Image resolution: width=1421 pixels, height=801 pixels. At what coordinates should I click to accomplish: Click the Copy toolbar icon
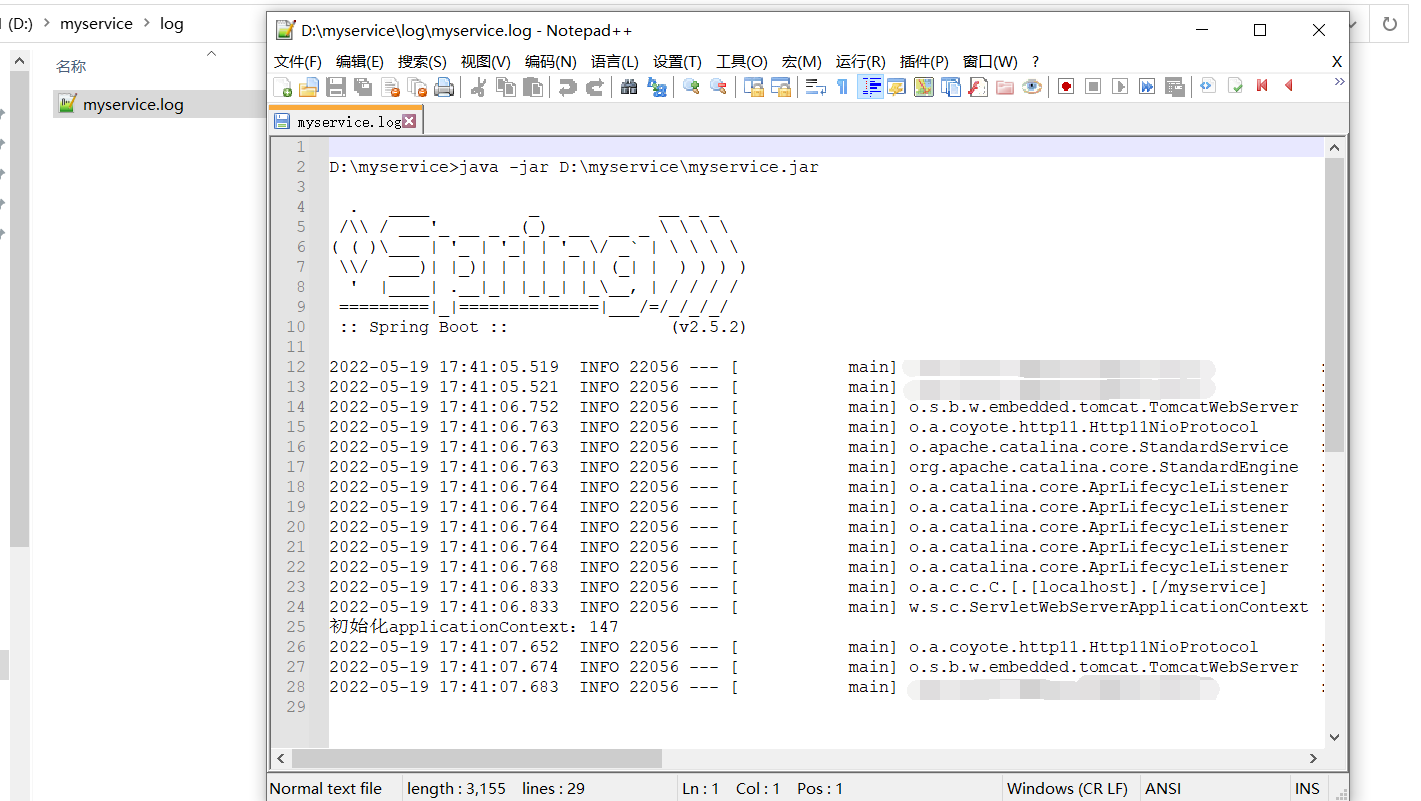506,87
